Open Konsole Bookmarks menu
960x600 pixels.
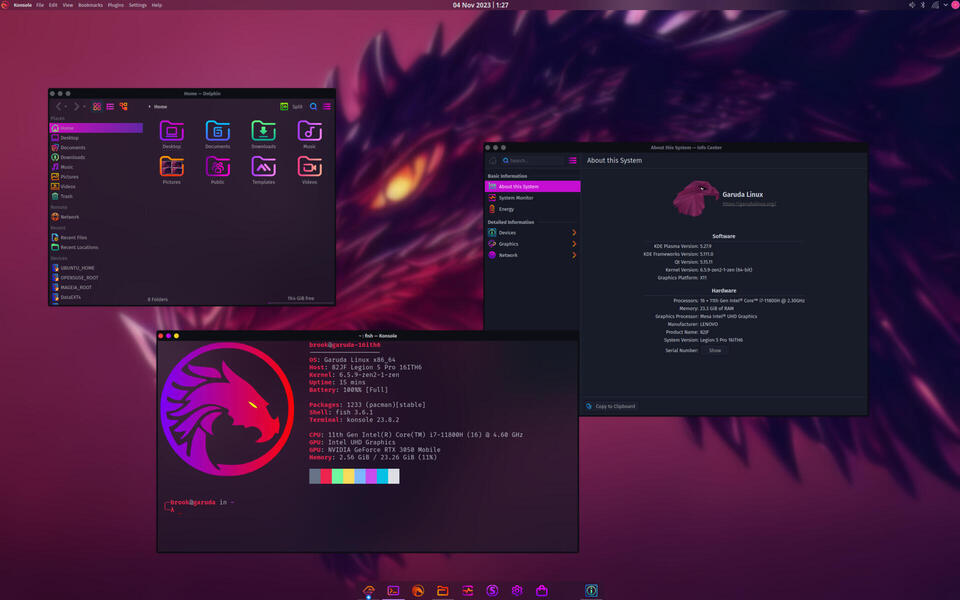click(x=91, y=5)
